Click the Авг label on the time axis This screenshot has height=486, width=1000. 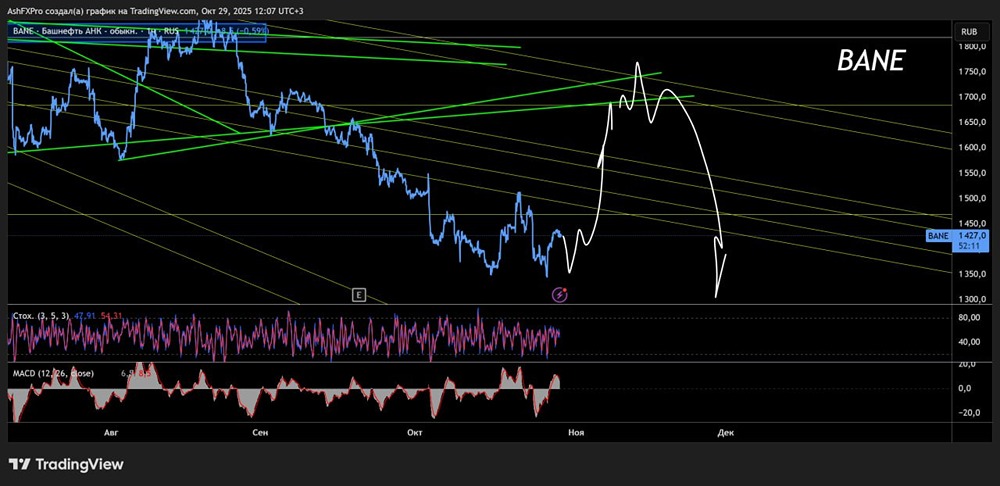(112, 432)
